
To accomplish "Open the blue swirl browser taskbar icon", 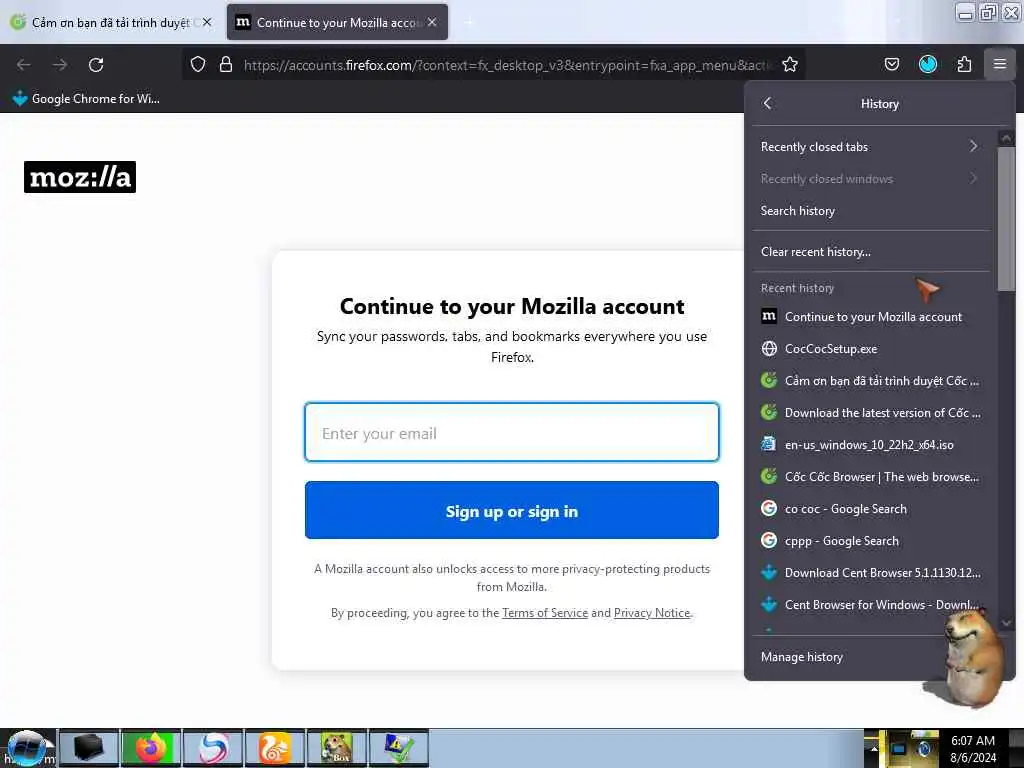I will point(213,748).
